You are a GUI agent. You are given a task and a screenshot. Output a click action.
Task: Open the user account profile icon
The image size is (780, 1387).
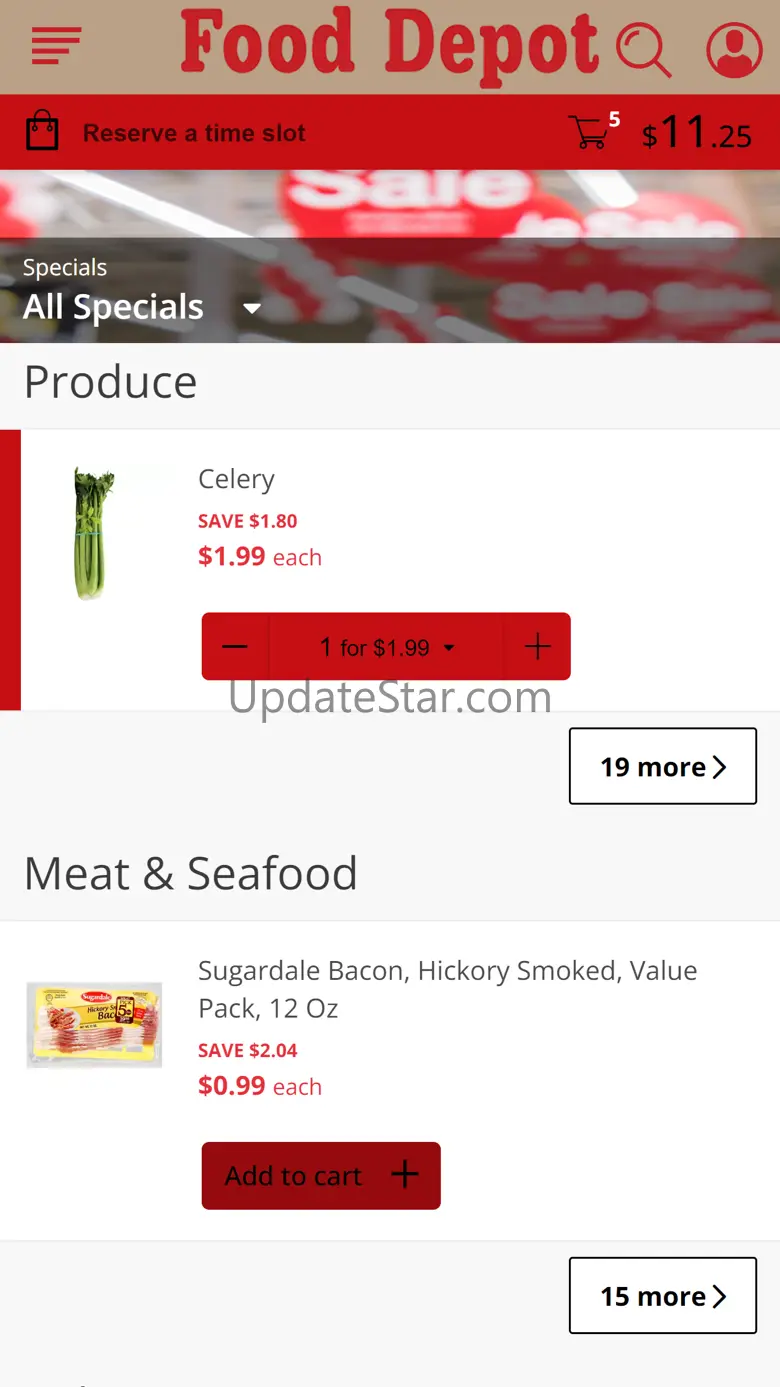click(x=734, y=48)
